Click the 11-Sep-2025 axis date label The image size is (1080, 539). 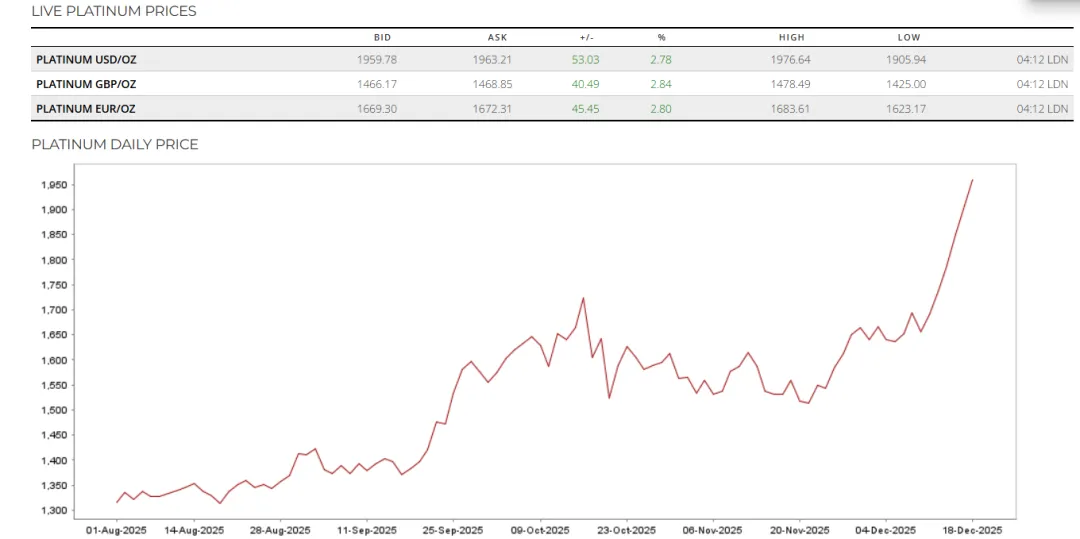366,531
